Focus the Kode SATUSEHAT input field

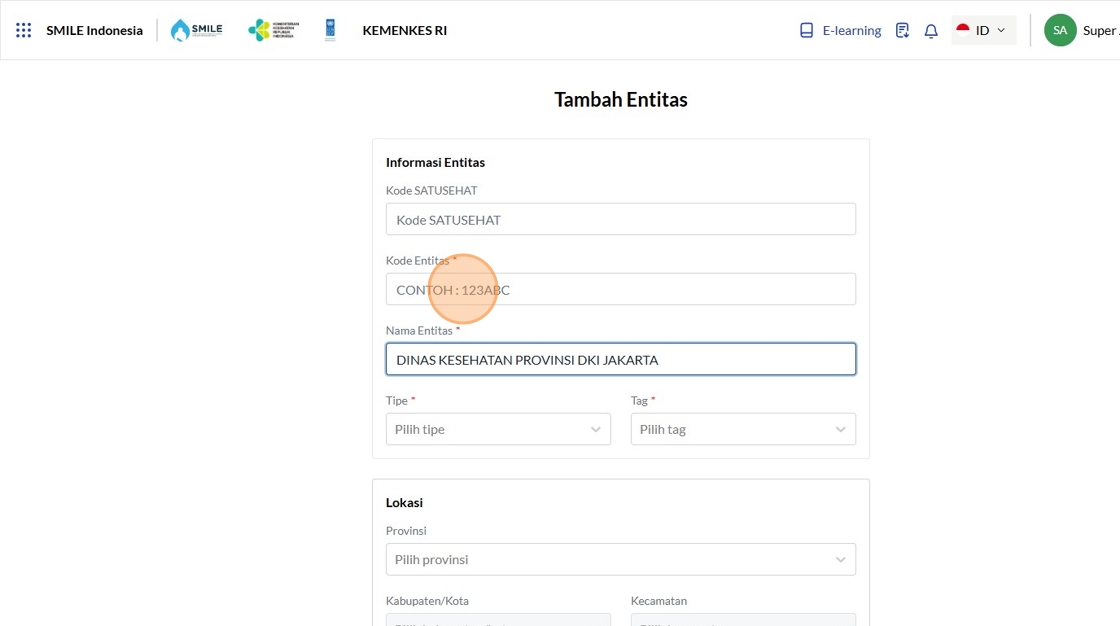coord(620,219)
